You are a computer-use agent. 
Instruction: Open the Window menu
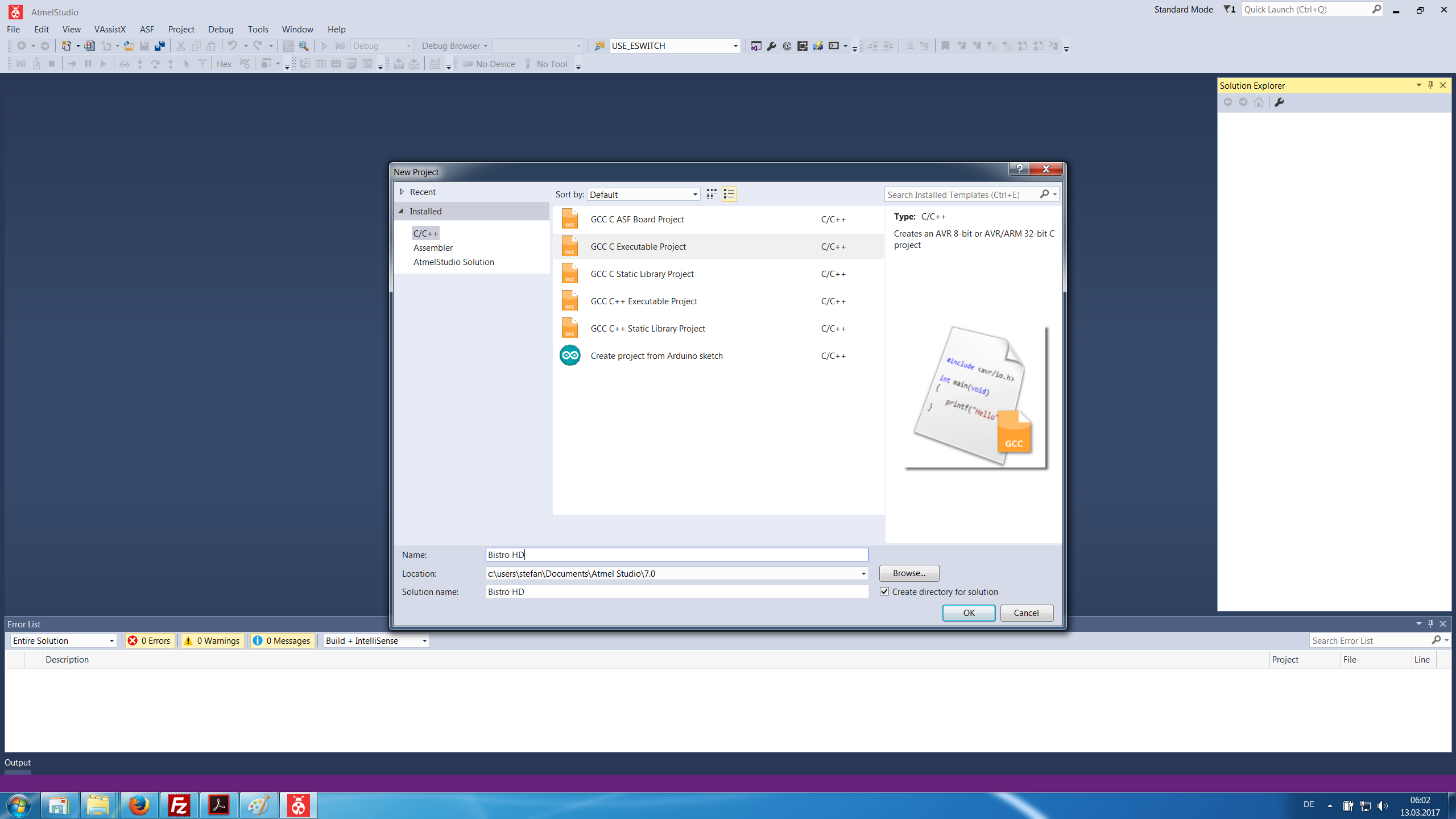pos(297,29)
